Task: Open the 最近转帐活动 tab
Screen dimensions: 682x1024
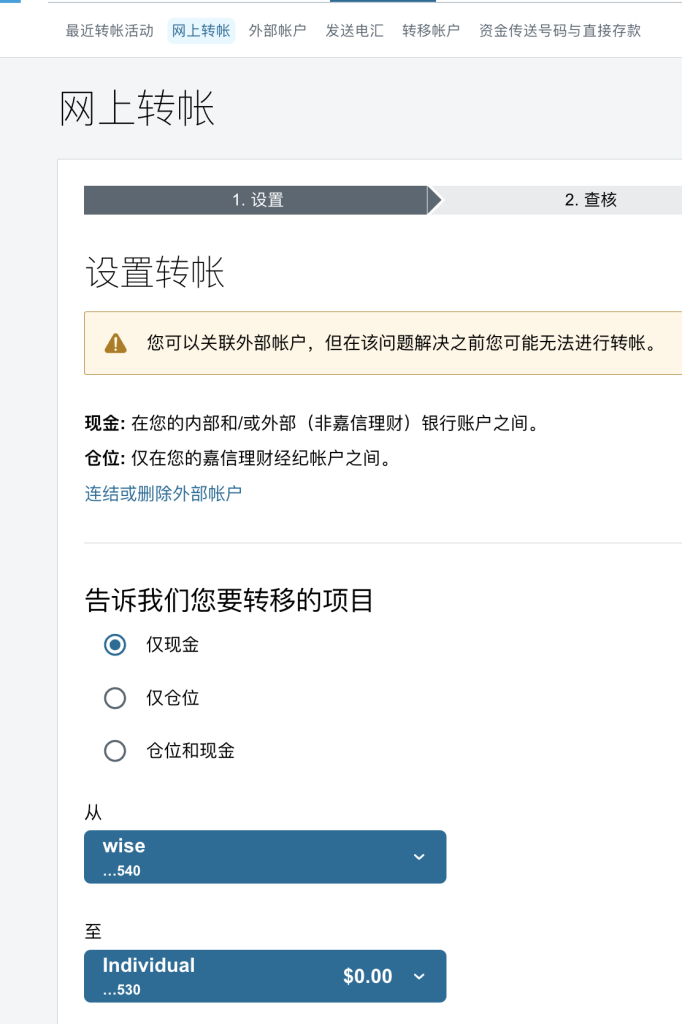Action: click(110, 31)
